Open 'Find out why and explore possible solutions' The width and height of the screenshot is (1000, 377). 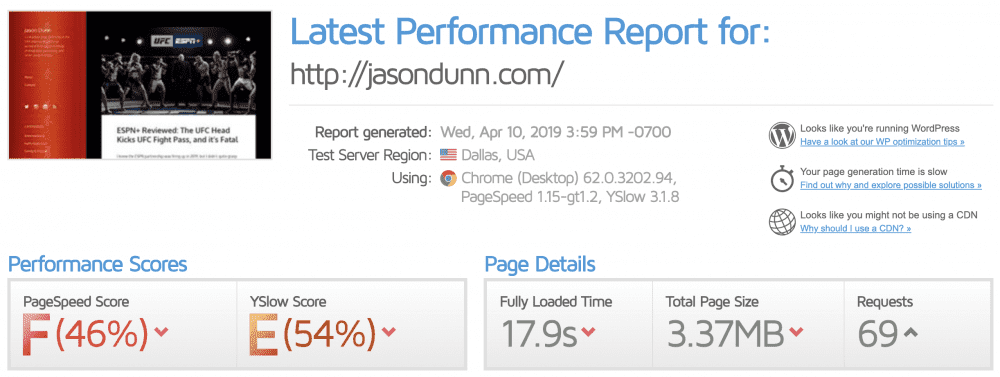click(x=890, y=185)
